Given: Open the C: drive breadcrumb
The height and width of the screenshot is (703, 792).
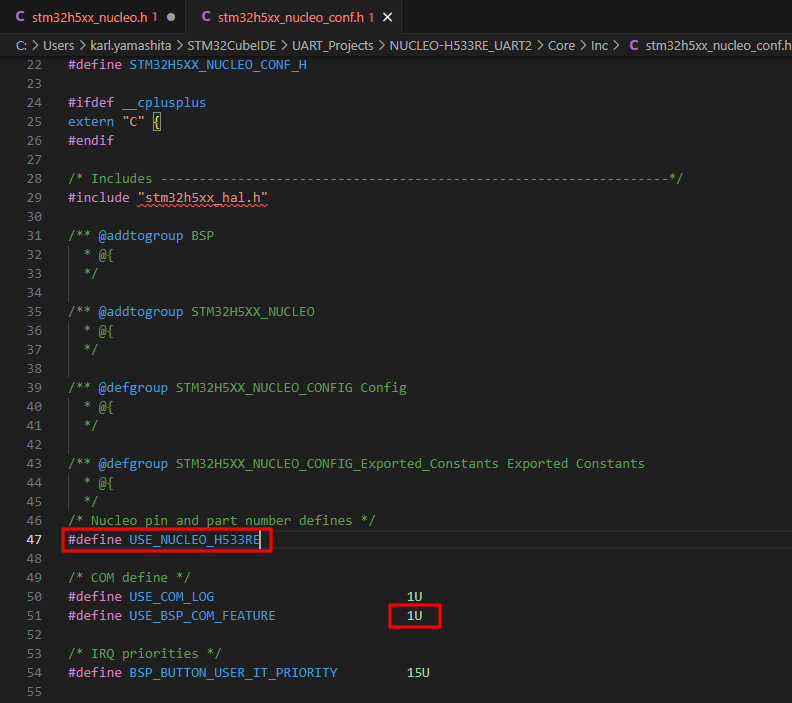Looking at the screenshot, I should (21, 45).
